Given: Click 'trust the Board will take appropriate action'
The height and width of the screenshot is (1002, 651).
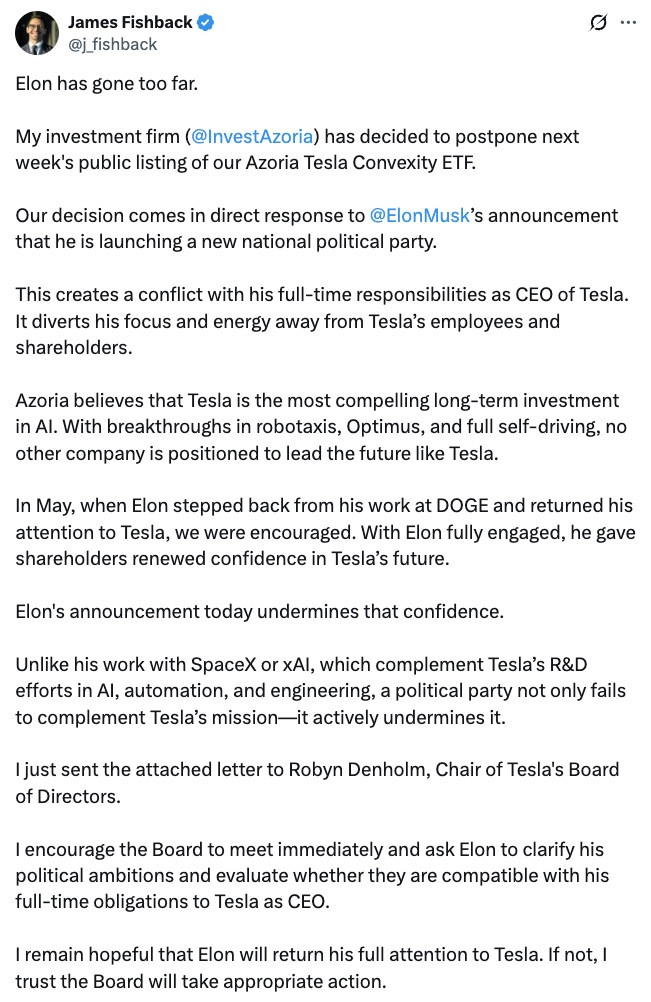Looking at the screenshot, I should [x=201, y=981].
